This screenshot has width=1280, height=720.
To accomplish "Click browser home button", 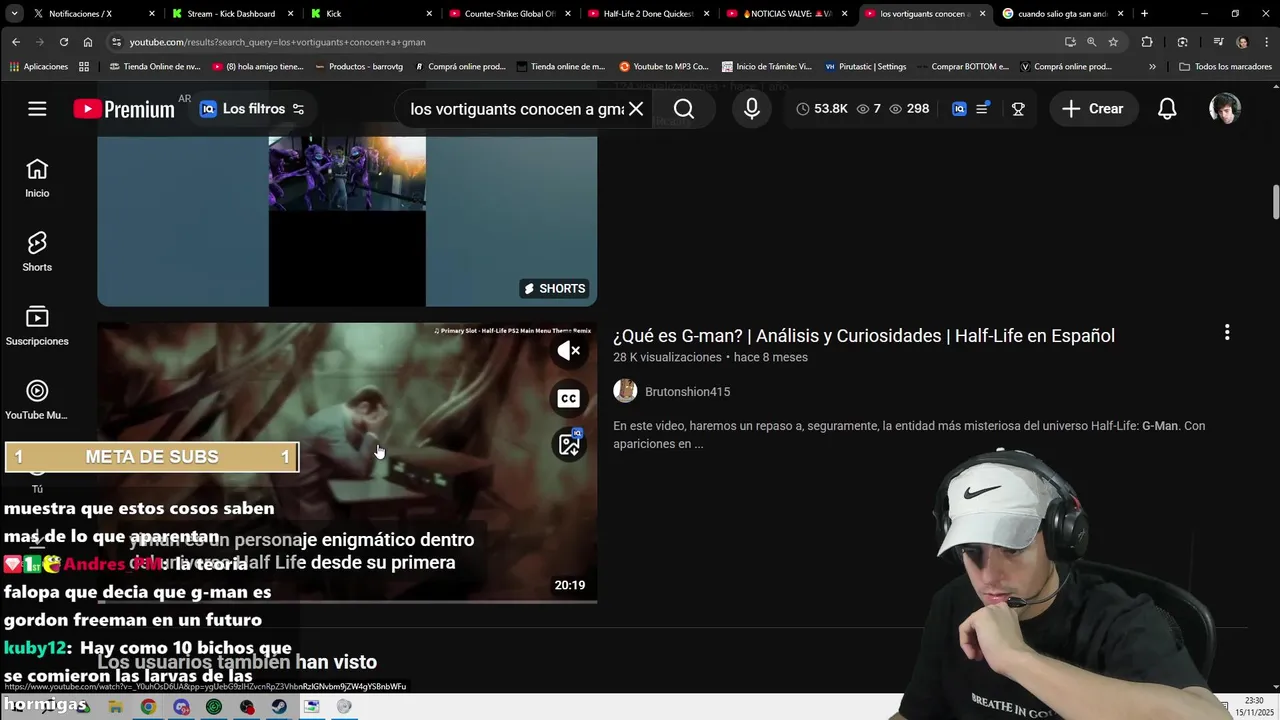I will pos(88,42).
